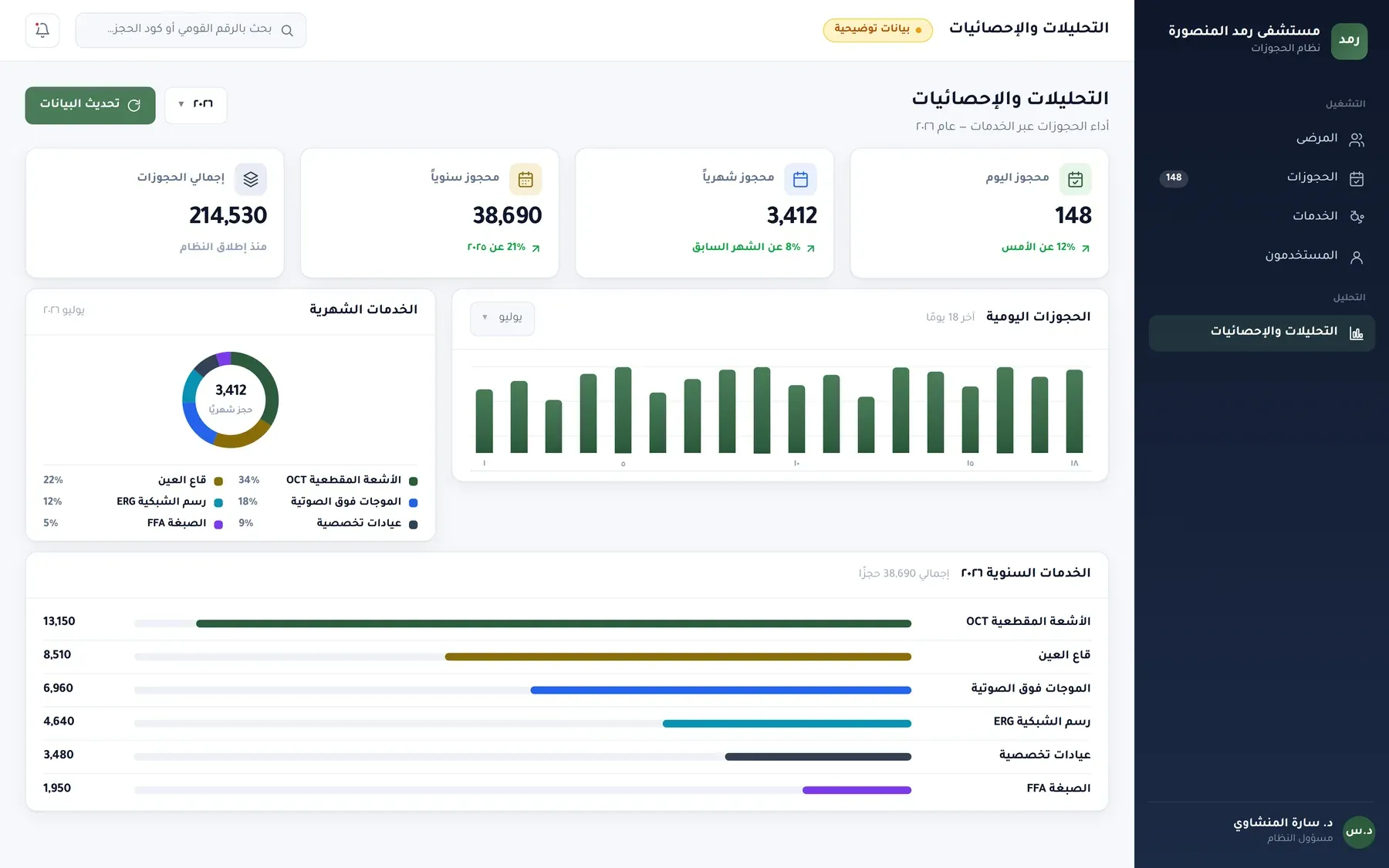The image size is (1389, 868).
Task: Open الخدمات in the sidebar
Action: click(x=1262, y=216)
